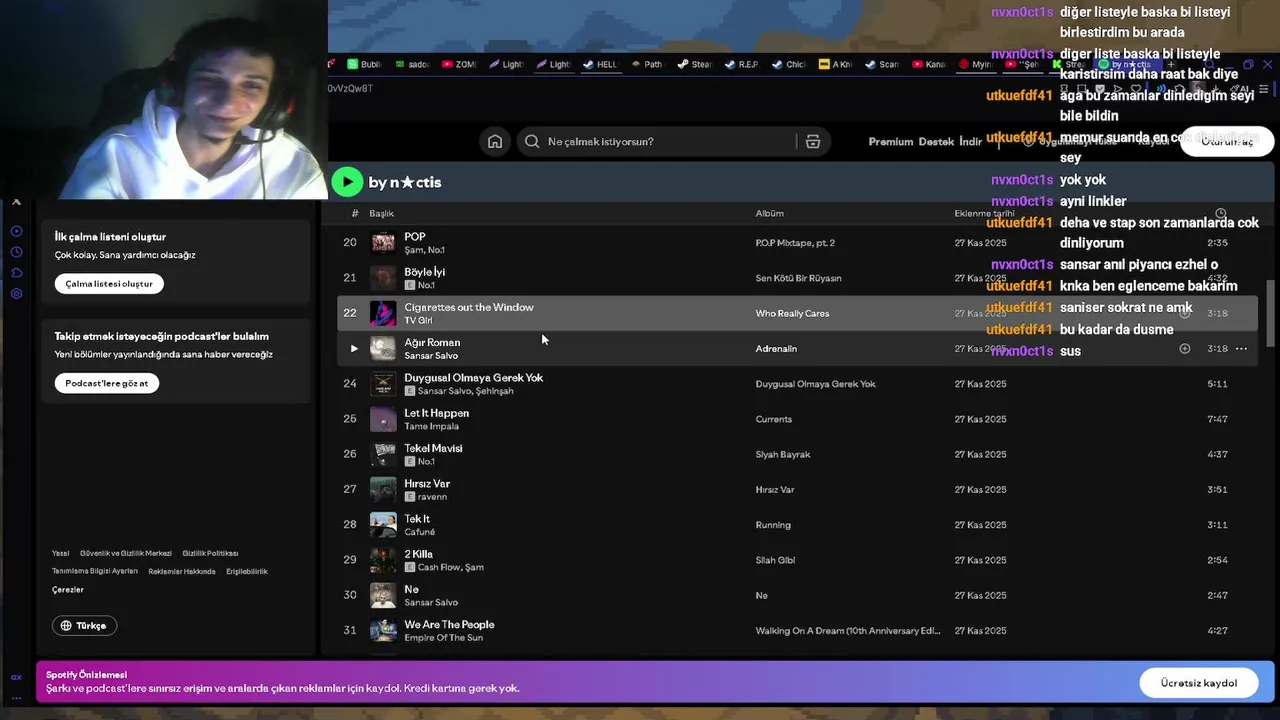Open the Browse icon in the search bar
The image size is (1280, 720).
pos(813,142)
